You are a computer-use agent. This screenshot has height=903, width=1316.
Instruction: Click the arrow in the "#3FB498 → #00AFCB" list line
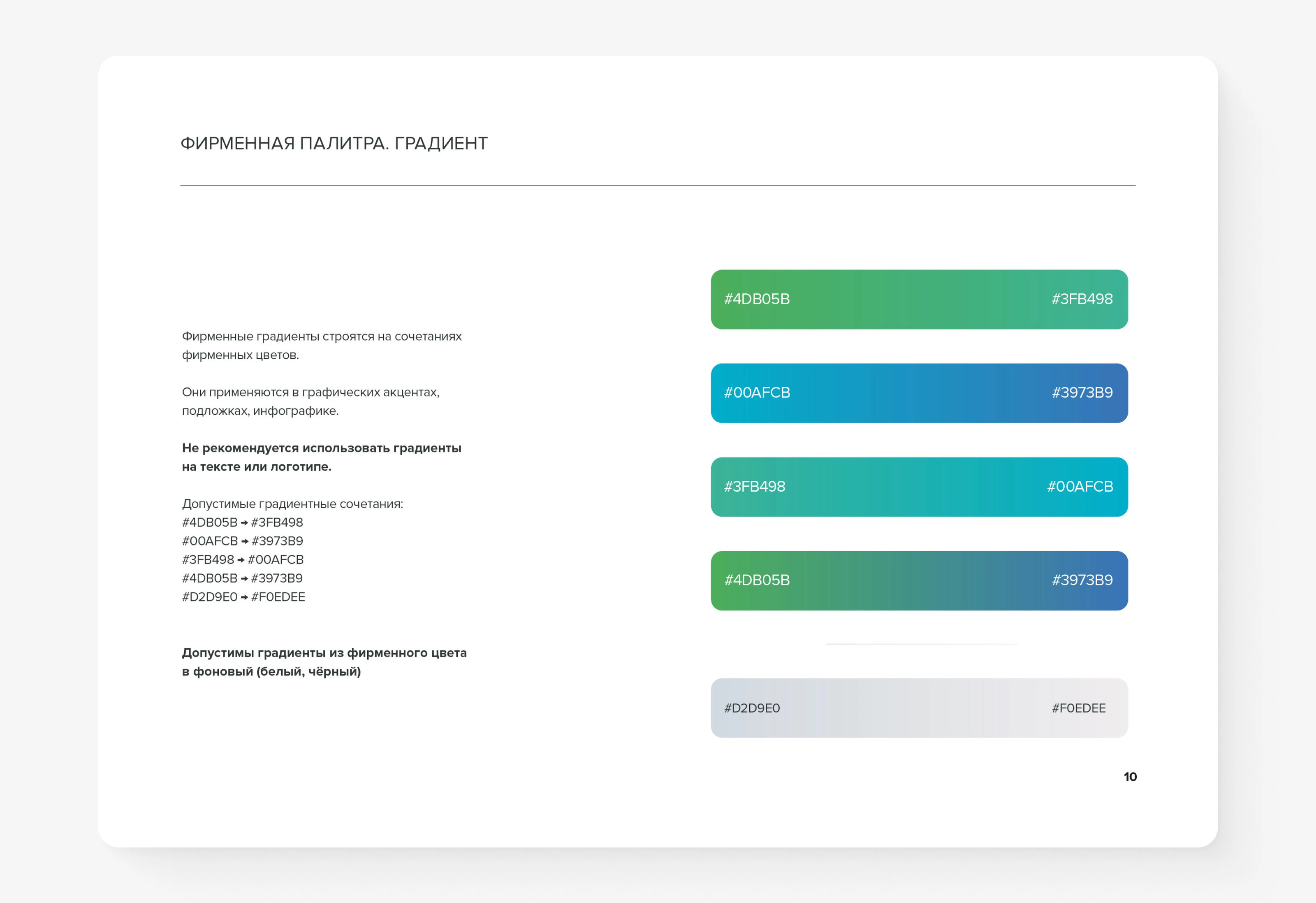tap(241, 560)
